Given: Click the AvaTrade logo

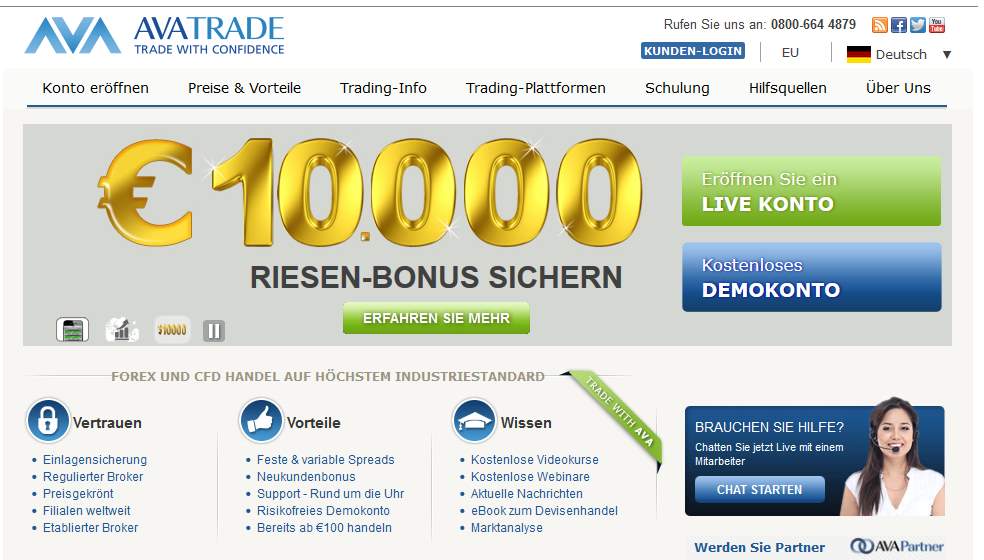Looking at the screenshot, I should 154,35.
